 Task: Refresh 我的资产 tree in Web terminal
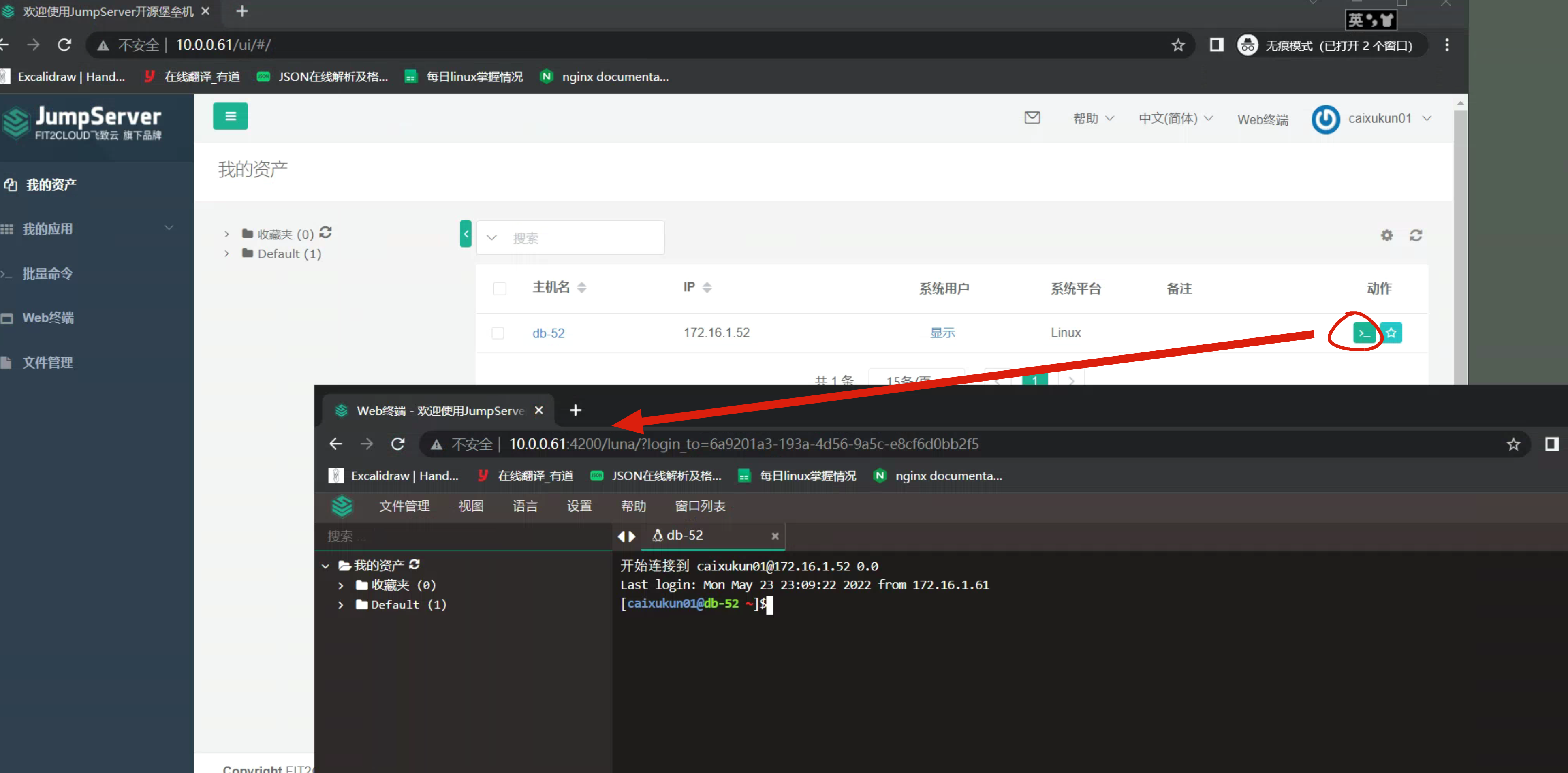414,564
